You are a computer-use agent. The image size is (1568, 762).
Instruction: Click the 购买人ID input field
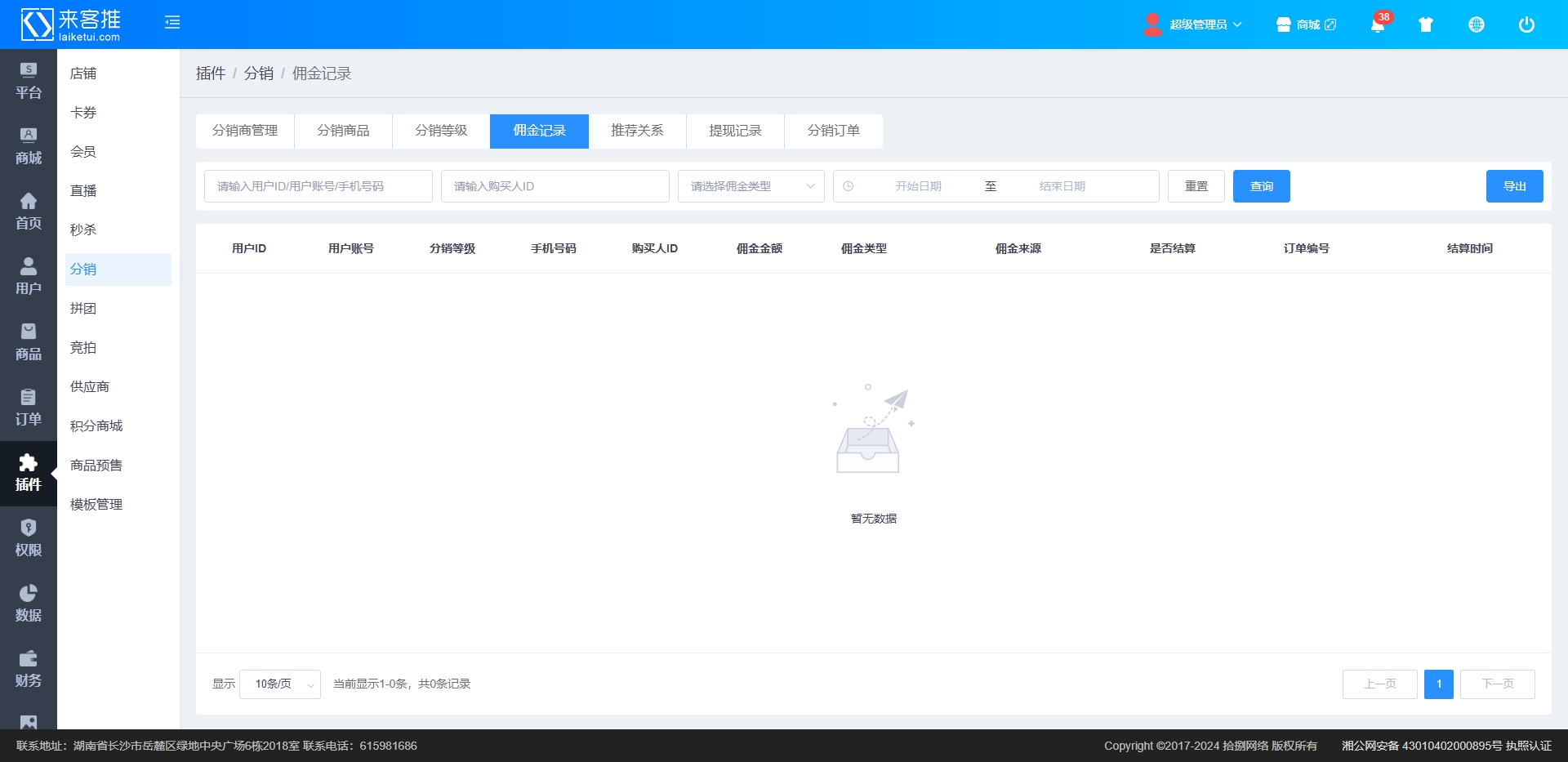pyautogui.click(x=555, y=186)
